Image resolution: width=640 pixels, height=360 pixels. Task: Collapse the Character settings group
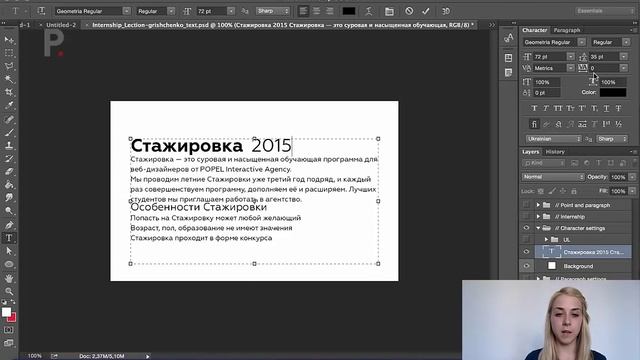click(538, 228)
